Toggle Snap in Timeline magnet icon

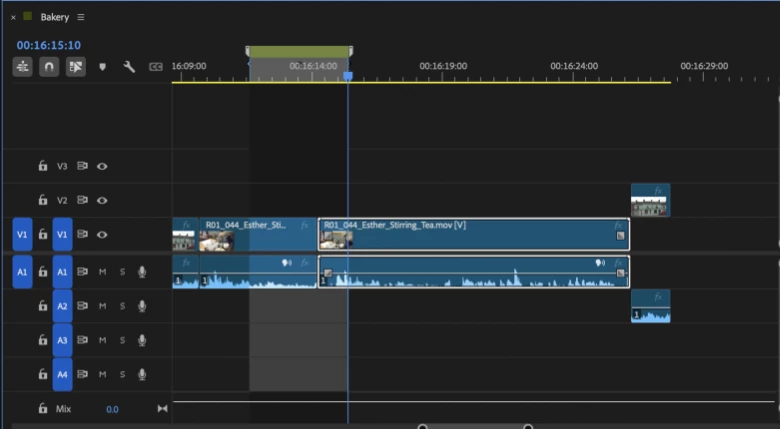[49, 67]
